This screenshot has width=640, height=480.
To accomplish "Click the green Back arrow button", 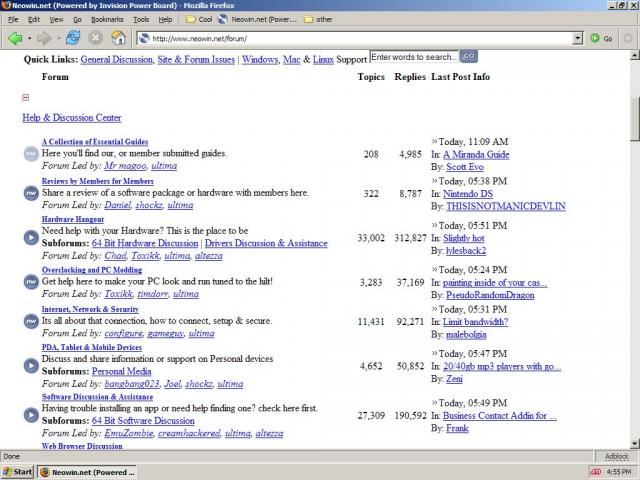I will 16,38.
